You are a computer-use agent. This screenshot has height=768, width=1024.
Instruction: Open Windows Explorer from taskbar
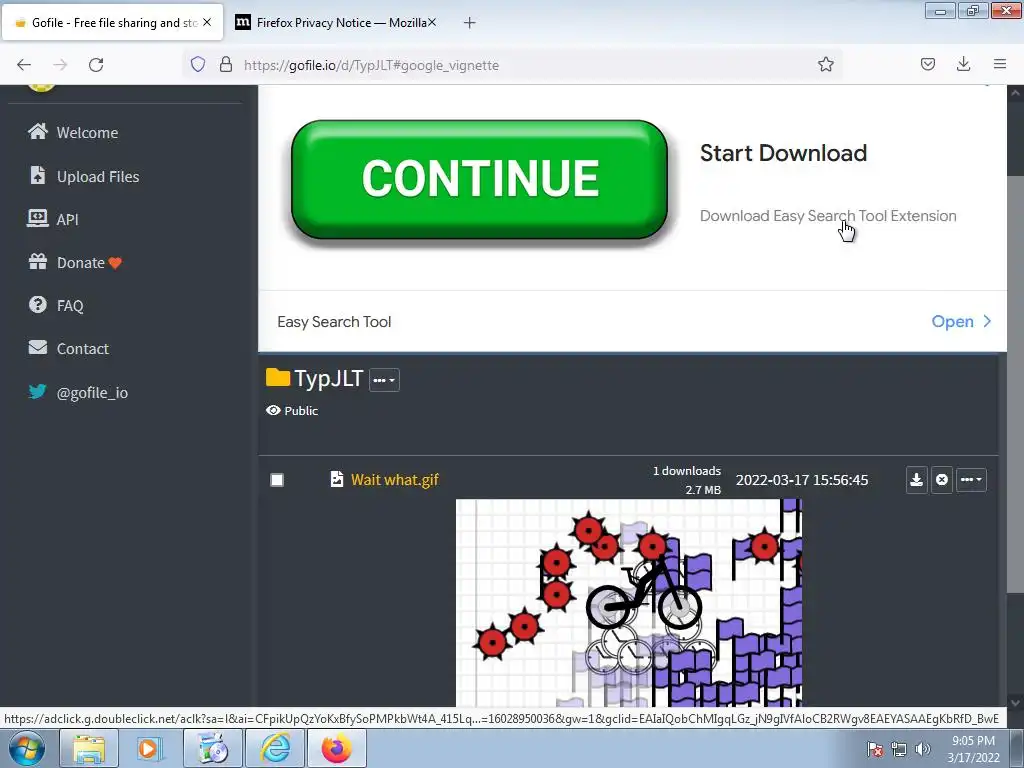tap(89, 748)
